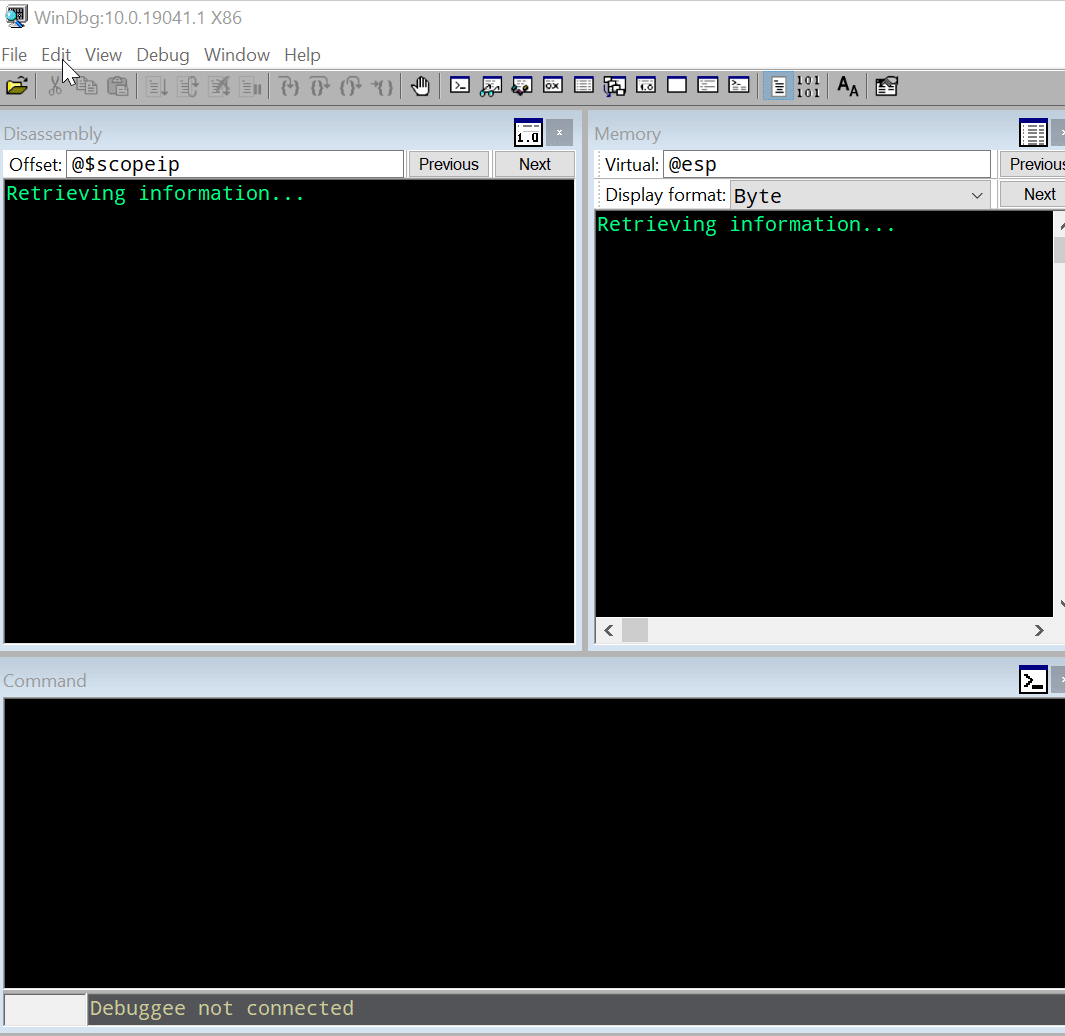The image size is (1065, 1036).
Task: Click the Virtual field containing @esp
Action: (827, 164)
